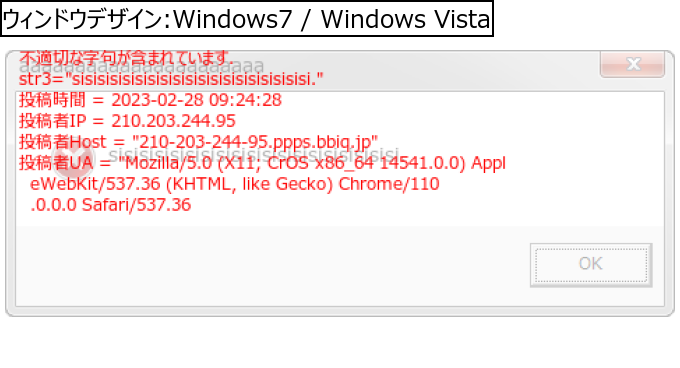The height and width of the screenshot is (368, 680).
Task: Close the dialog with the X button
Action: 632,64
